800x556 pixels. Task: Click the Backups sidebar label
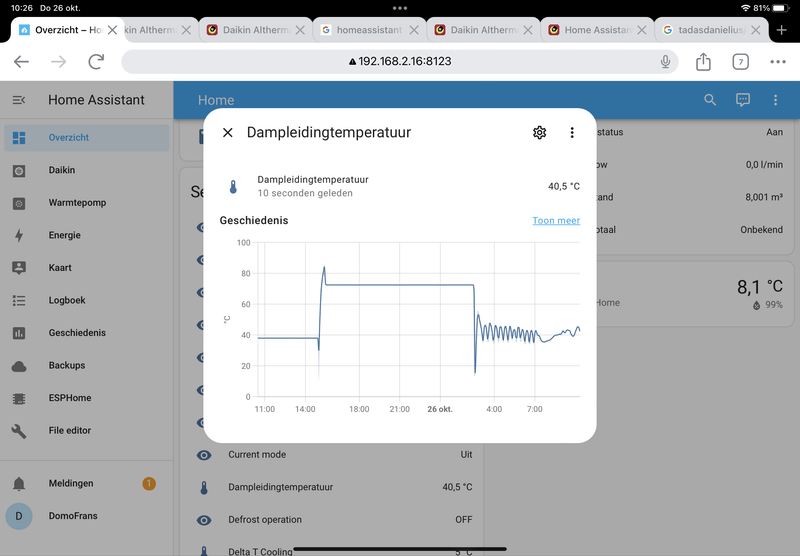[67, 366]
